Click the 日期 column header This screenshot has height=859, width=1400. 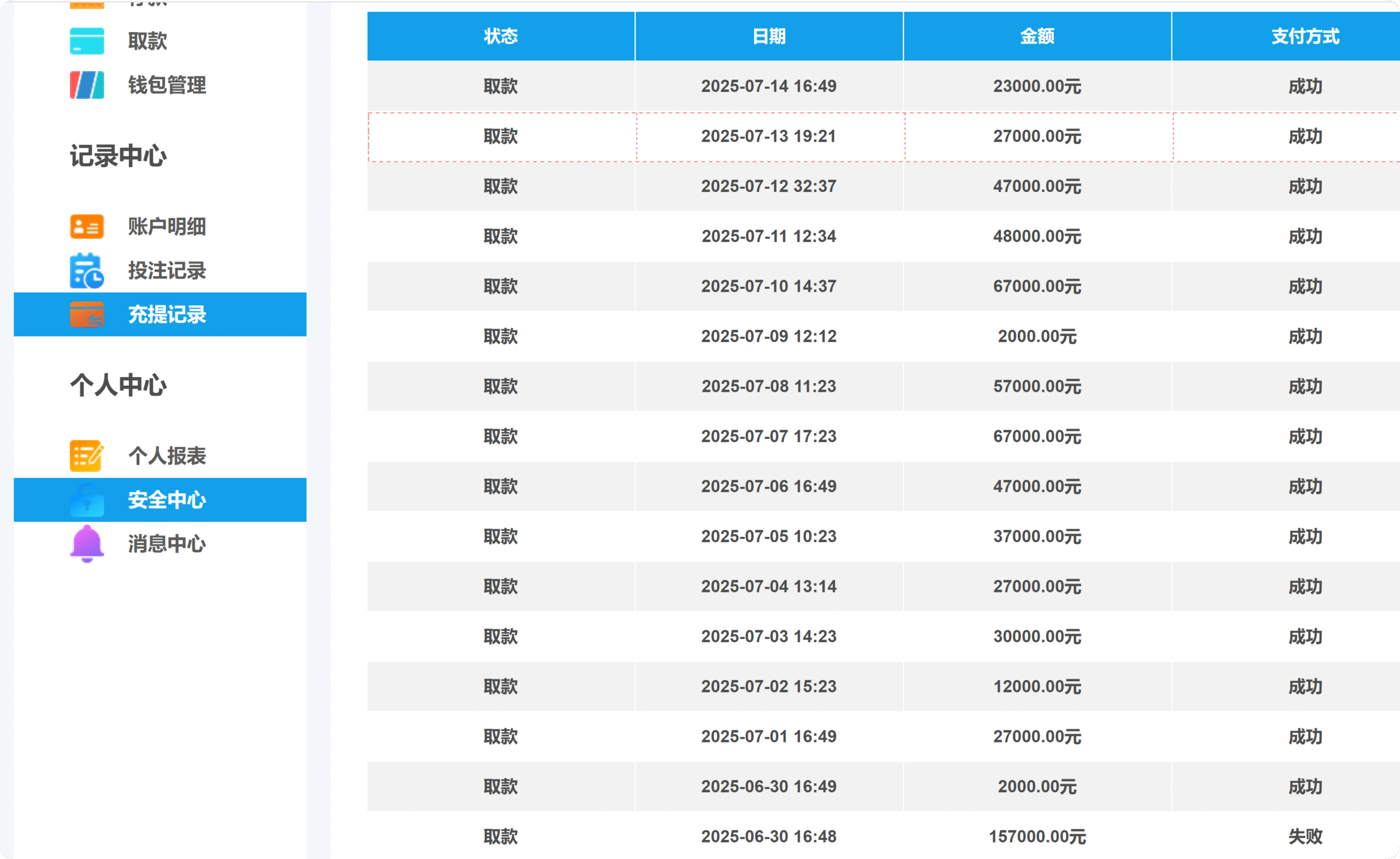(x=769, y=36)
